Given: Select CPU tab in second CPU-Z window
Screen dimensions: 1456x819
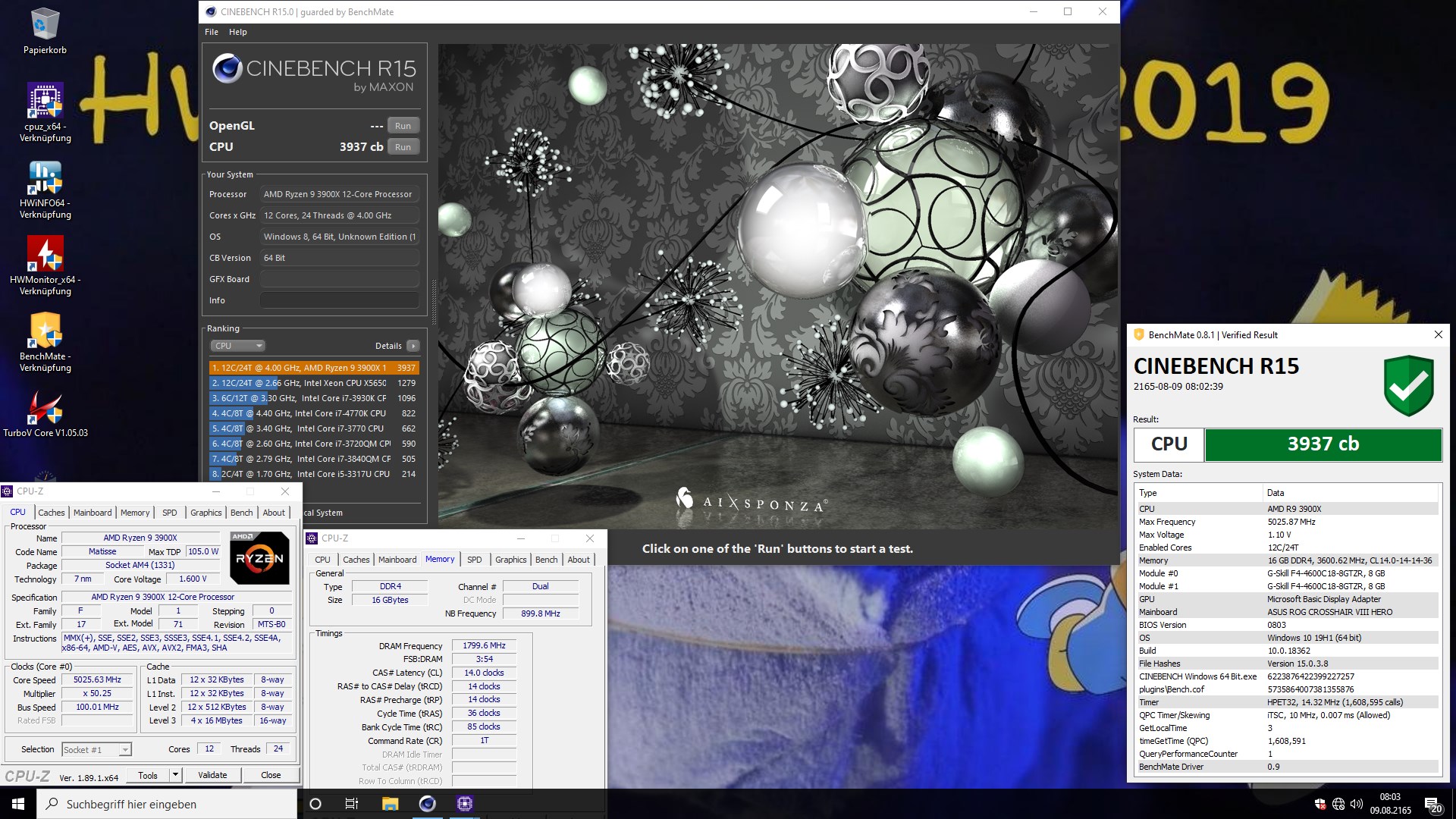Looking at the screenshot, I should tap(323, 560).
